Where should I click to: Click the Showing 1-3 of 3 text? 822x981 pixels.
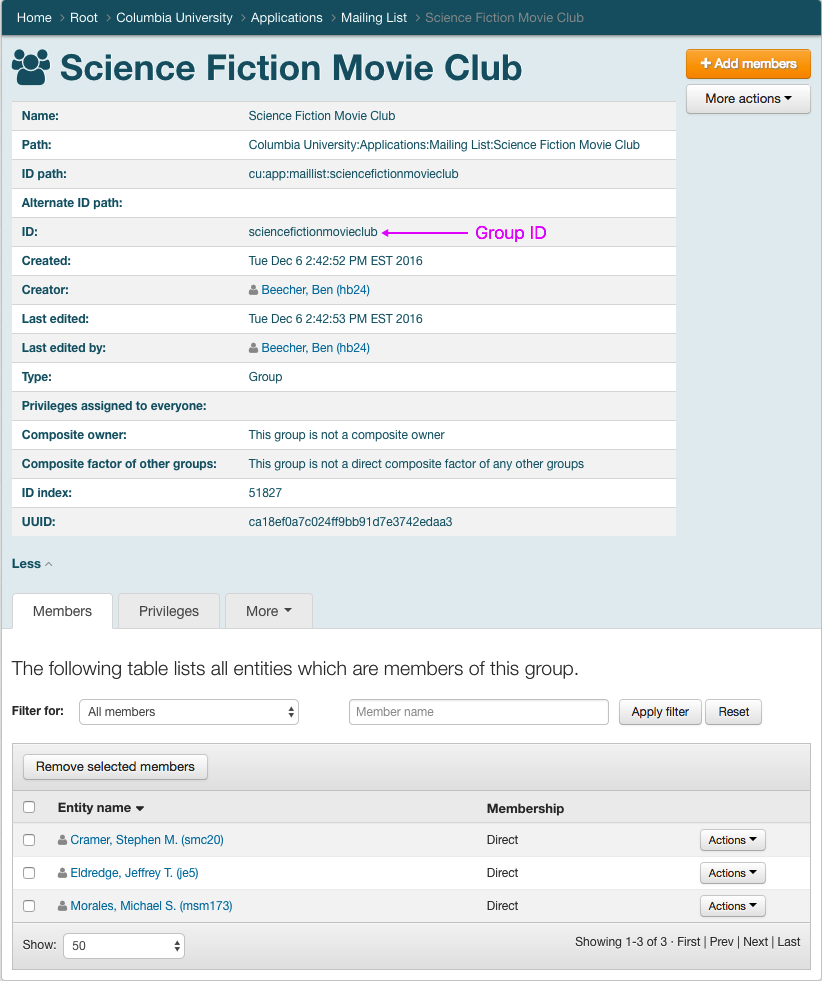point(621,942)
